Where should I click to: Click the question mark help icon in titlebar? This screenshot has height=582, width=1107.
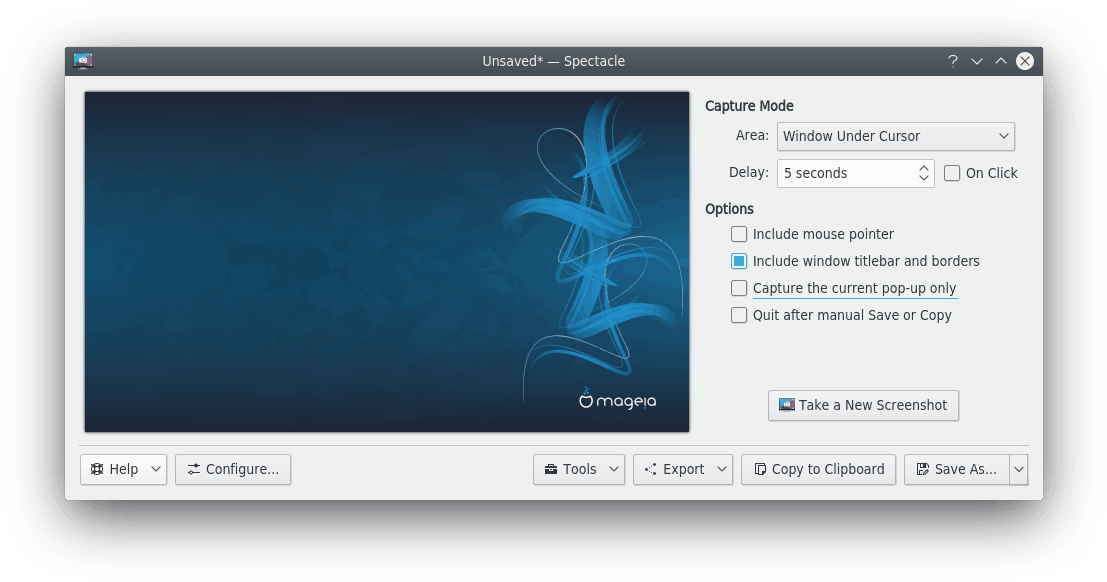tap(953, 61)
